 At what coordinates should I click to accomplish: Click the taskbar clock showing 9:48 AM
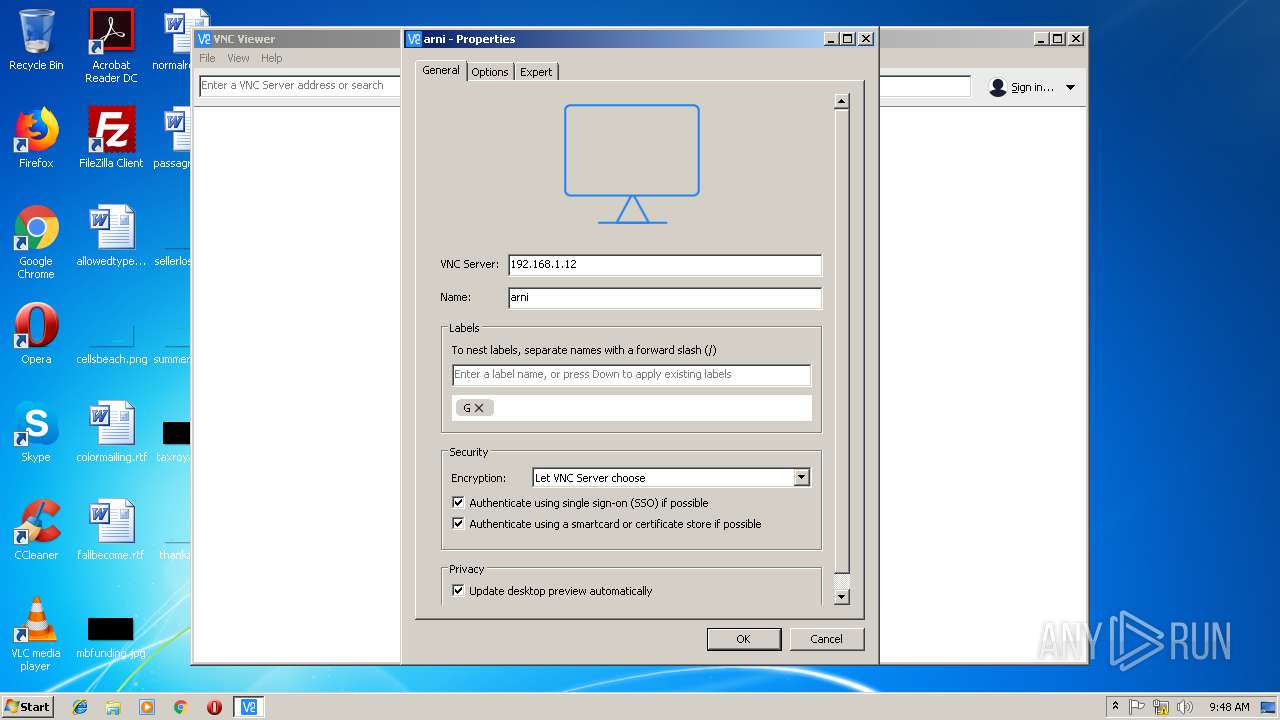click(1229, 707)
